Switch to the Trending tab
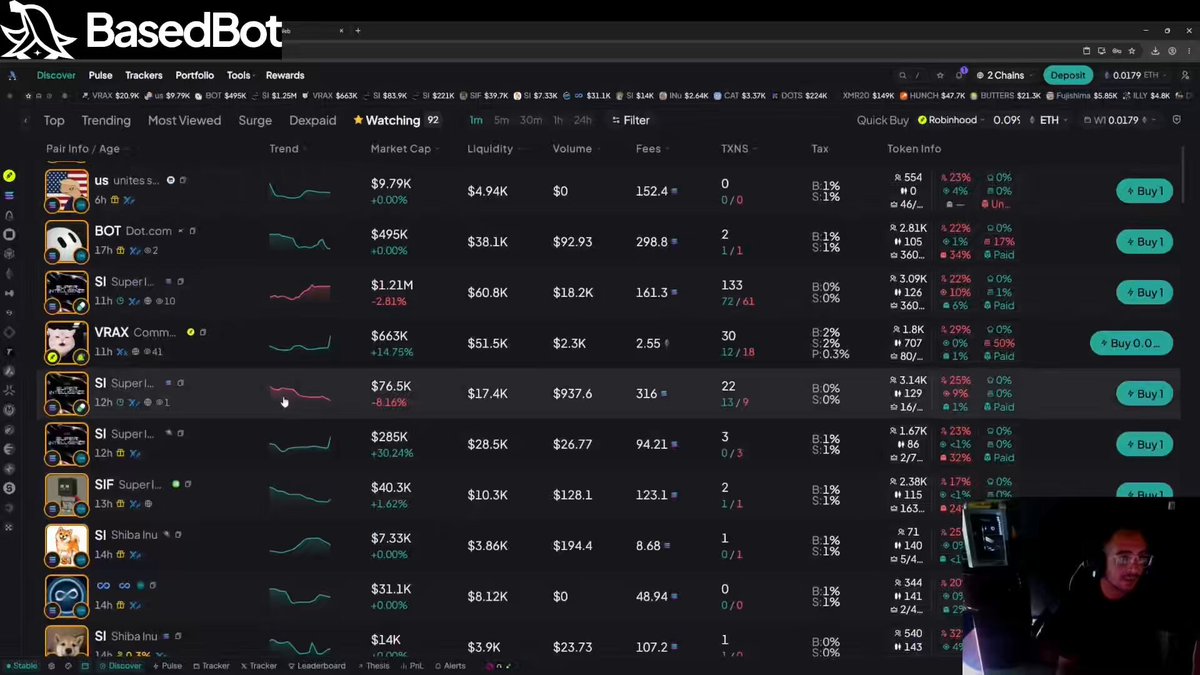Screen dimensions: 1200x675 pyautogui.click(x=106, y=120)
